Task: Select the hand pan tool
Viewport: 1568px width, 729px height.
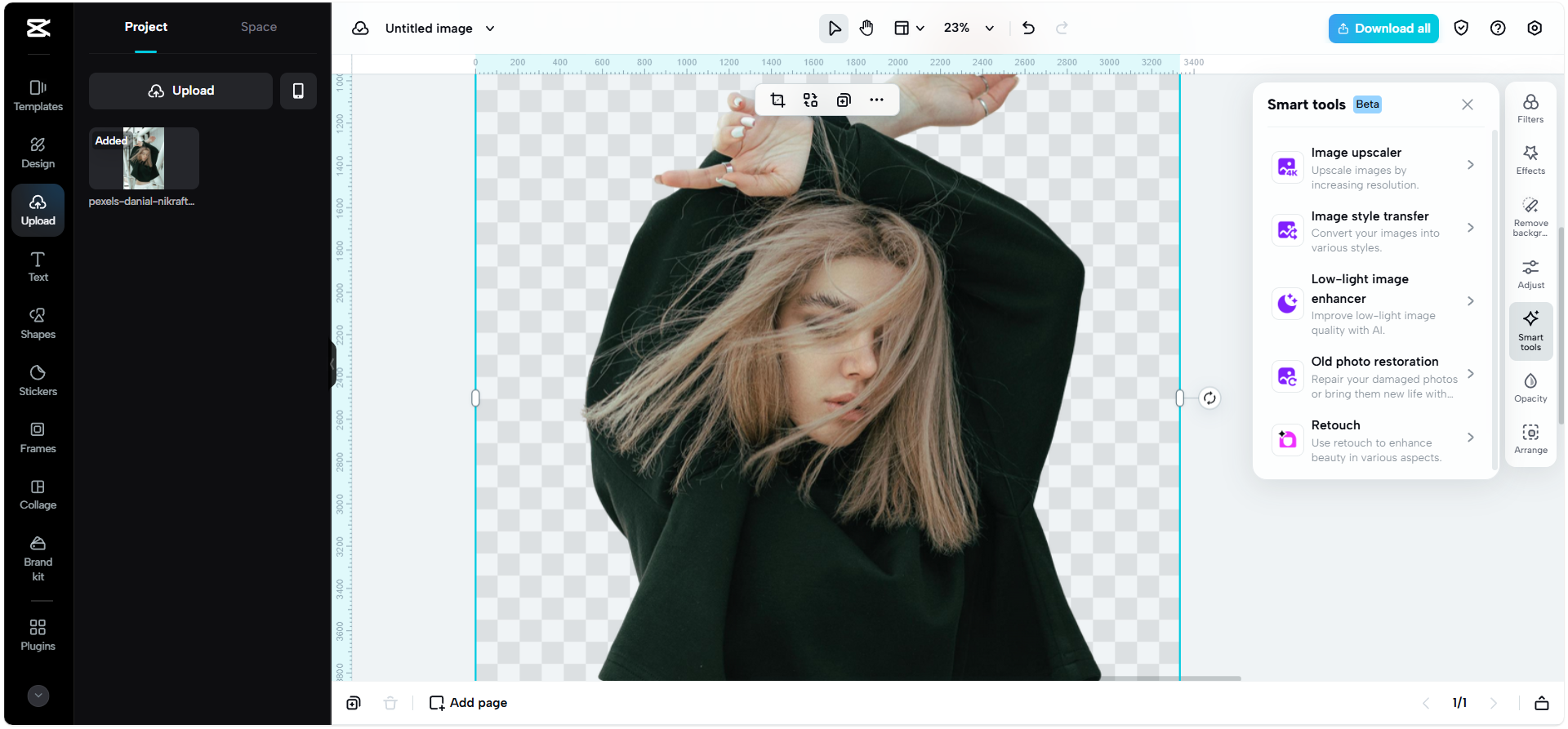Action: tap(866, 29)
